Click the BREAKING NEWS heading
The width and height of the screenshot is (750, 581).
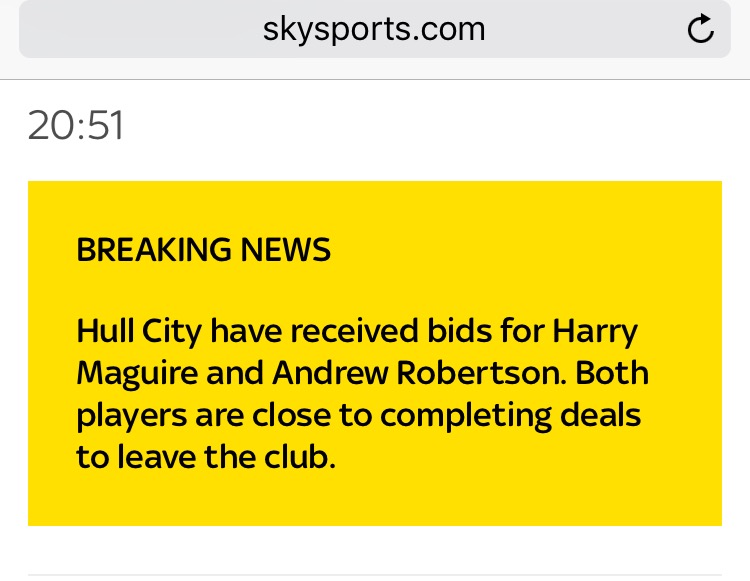pos(203,249)
